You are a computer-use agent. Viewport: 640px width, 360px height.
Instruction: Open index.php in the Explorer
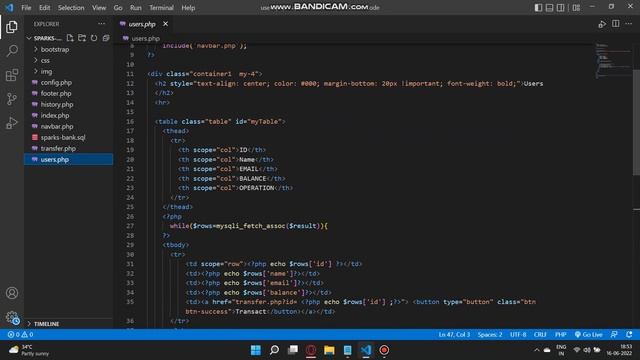pyautogui.click(x=69, y=116)
